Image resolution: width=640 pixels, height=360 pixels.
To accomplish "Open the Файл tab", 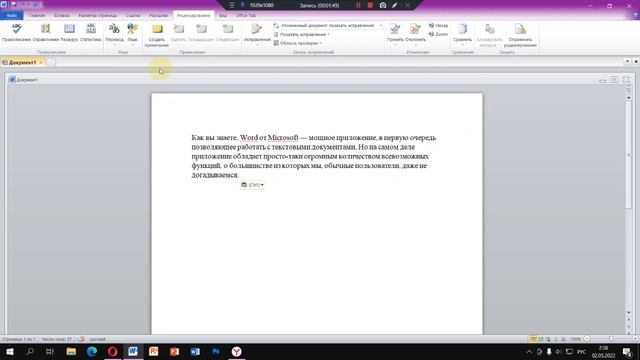I will pyautogui.click(x=11, y=16).
